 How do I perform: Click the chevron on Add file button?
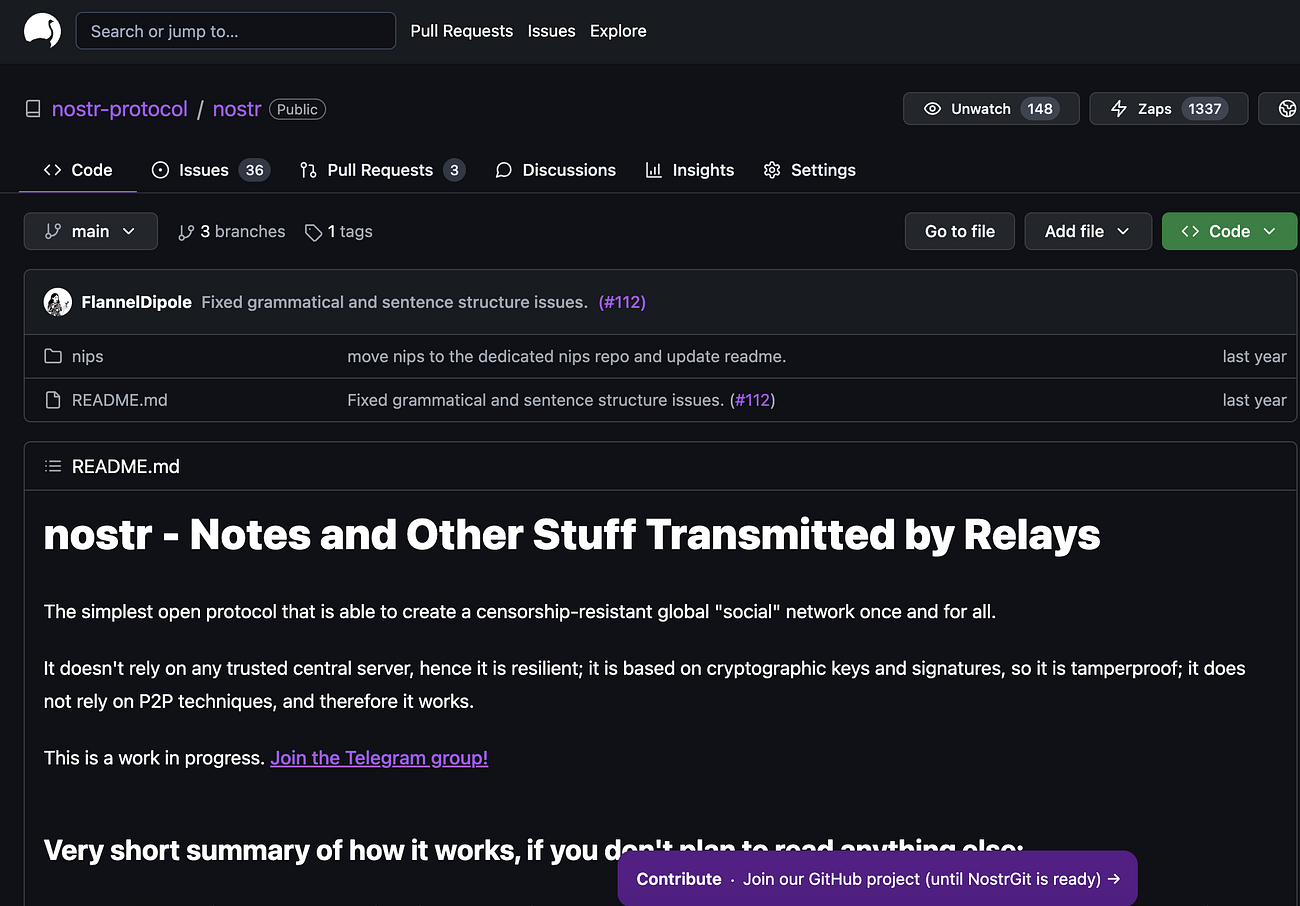1123,231
